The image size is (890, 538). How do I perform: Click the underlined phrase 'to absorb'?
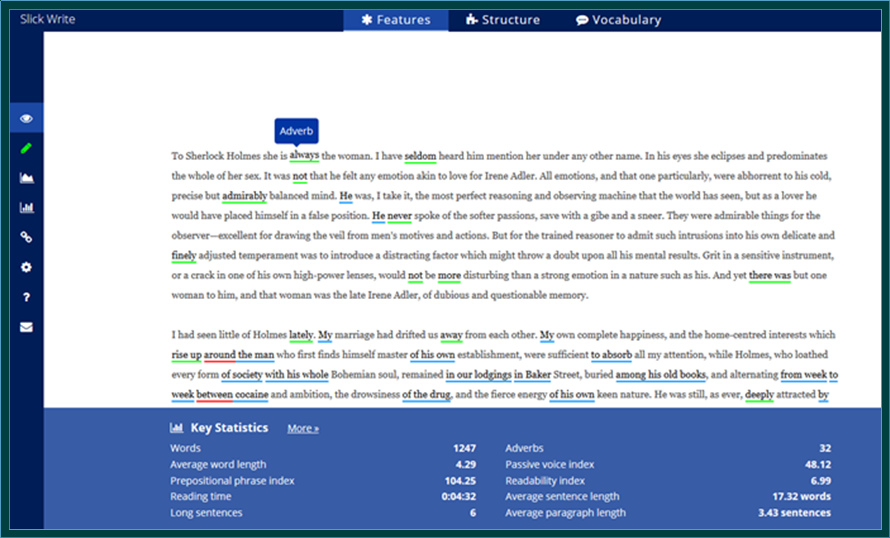pos(611,355)
